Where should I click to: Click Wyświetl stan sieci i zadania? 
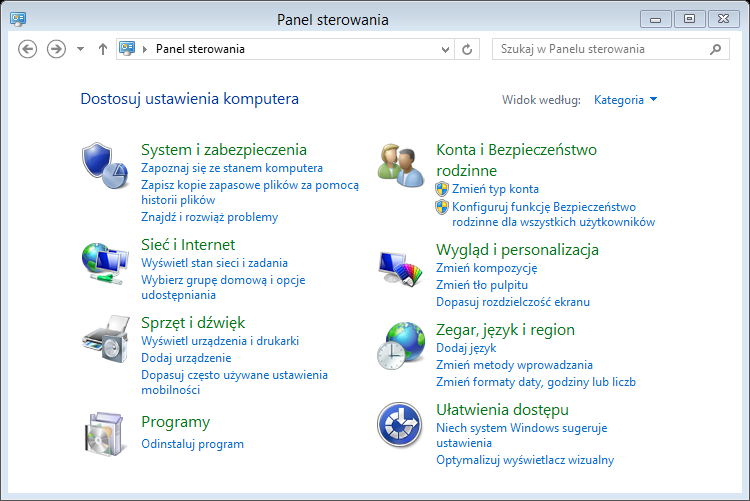point(214,263)
